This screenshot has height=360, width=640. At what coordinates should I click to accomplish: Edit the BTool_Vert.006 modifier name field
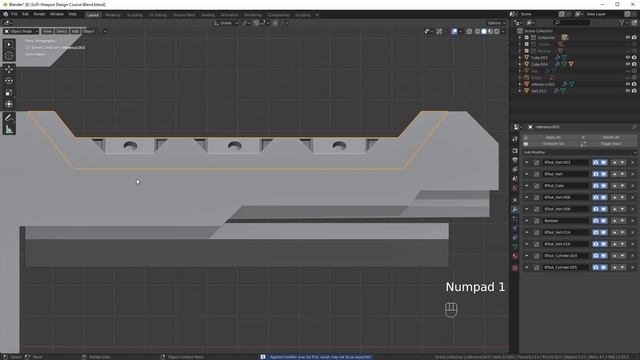tap(566, 198)
